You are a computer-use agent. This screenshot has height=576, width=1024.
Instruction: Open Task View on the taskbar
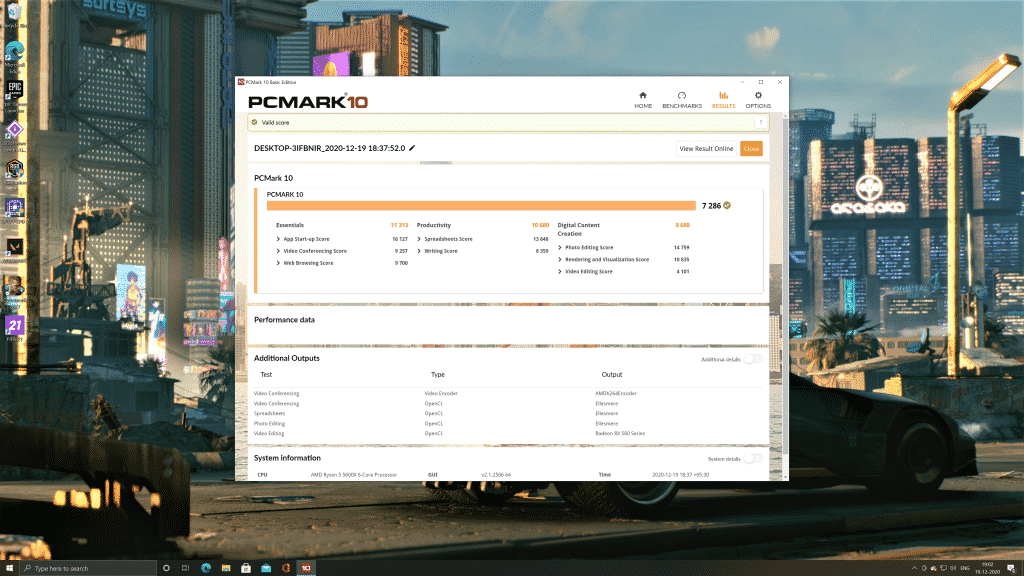pos(185,568)
